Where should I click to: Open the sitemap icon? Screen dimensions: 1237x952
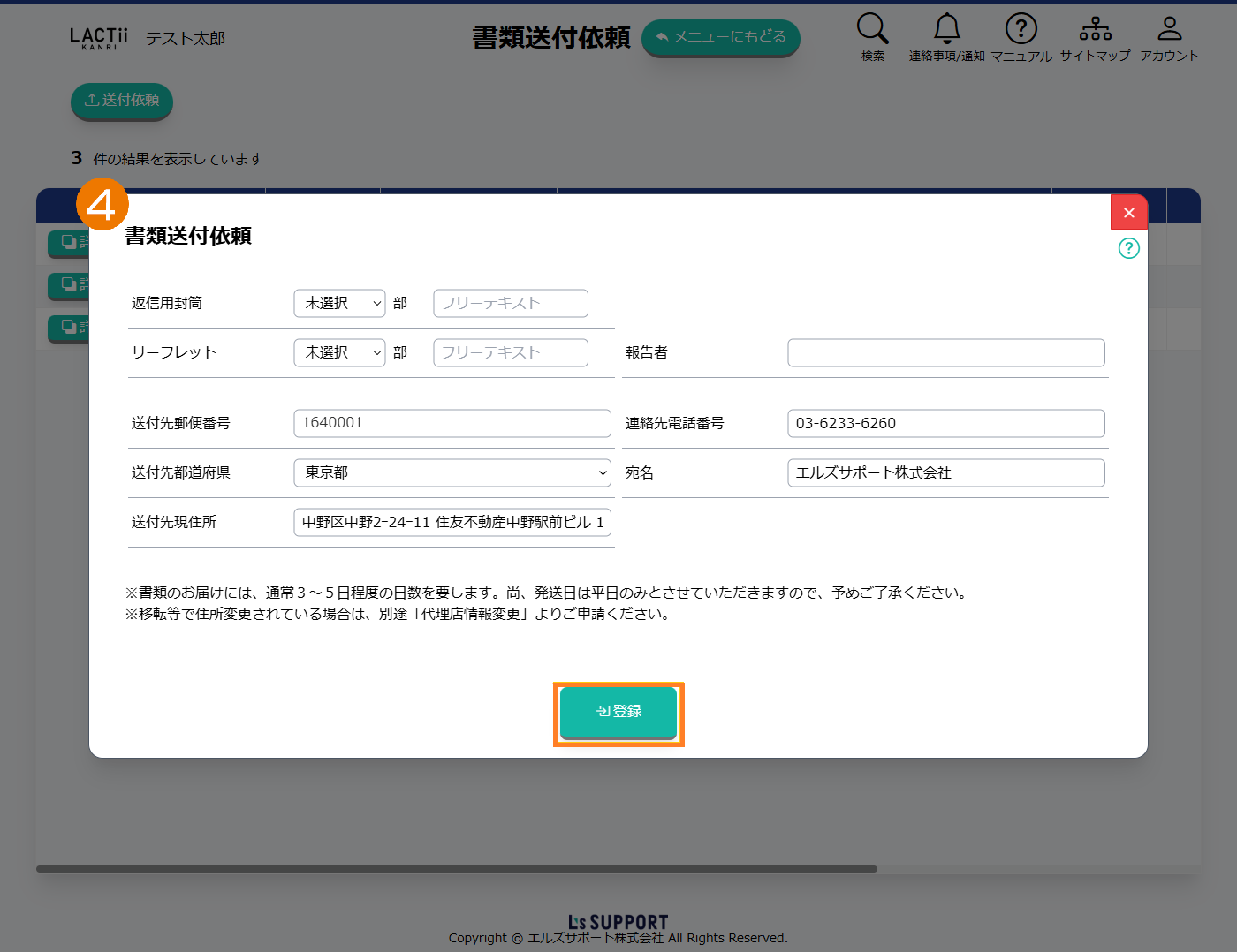pos(1095,29)
